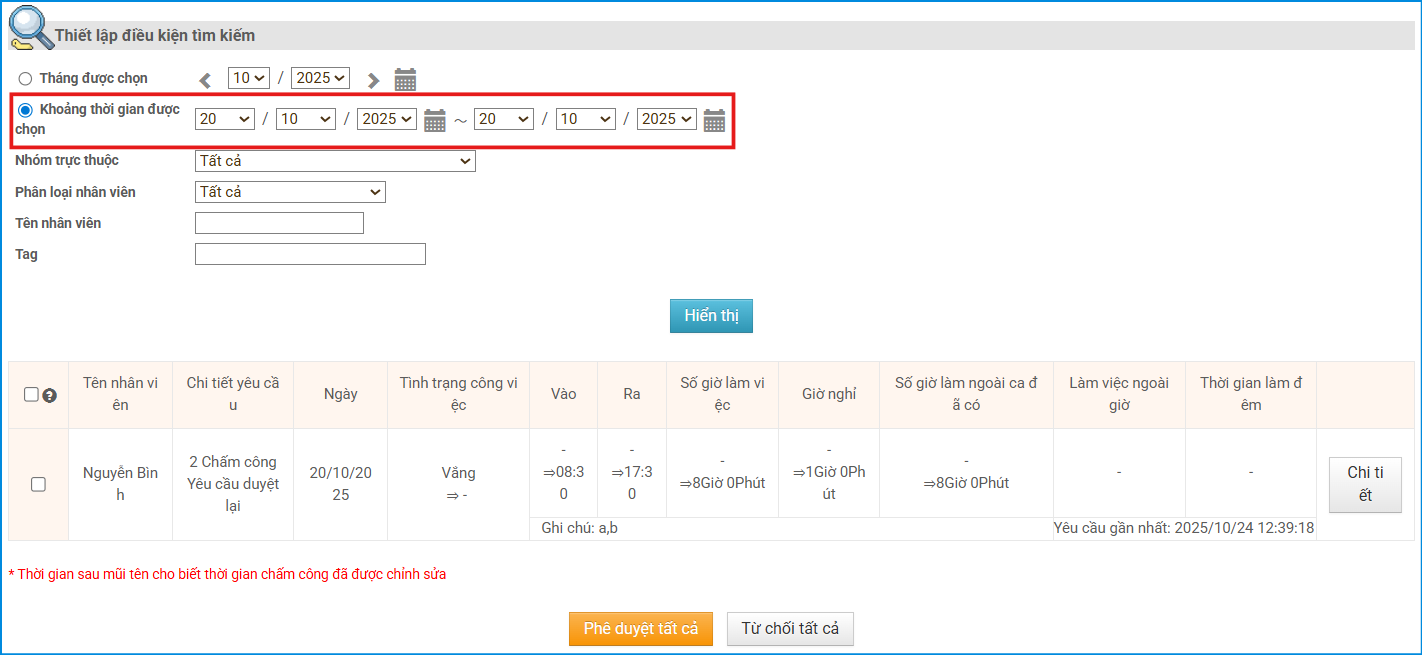The image size is (1422, 655).
Task: Click the previous month arrow icon
Action: pos(205,80)
